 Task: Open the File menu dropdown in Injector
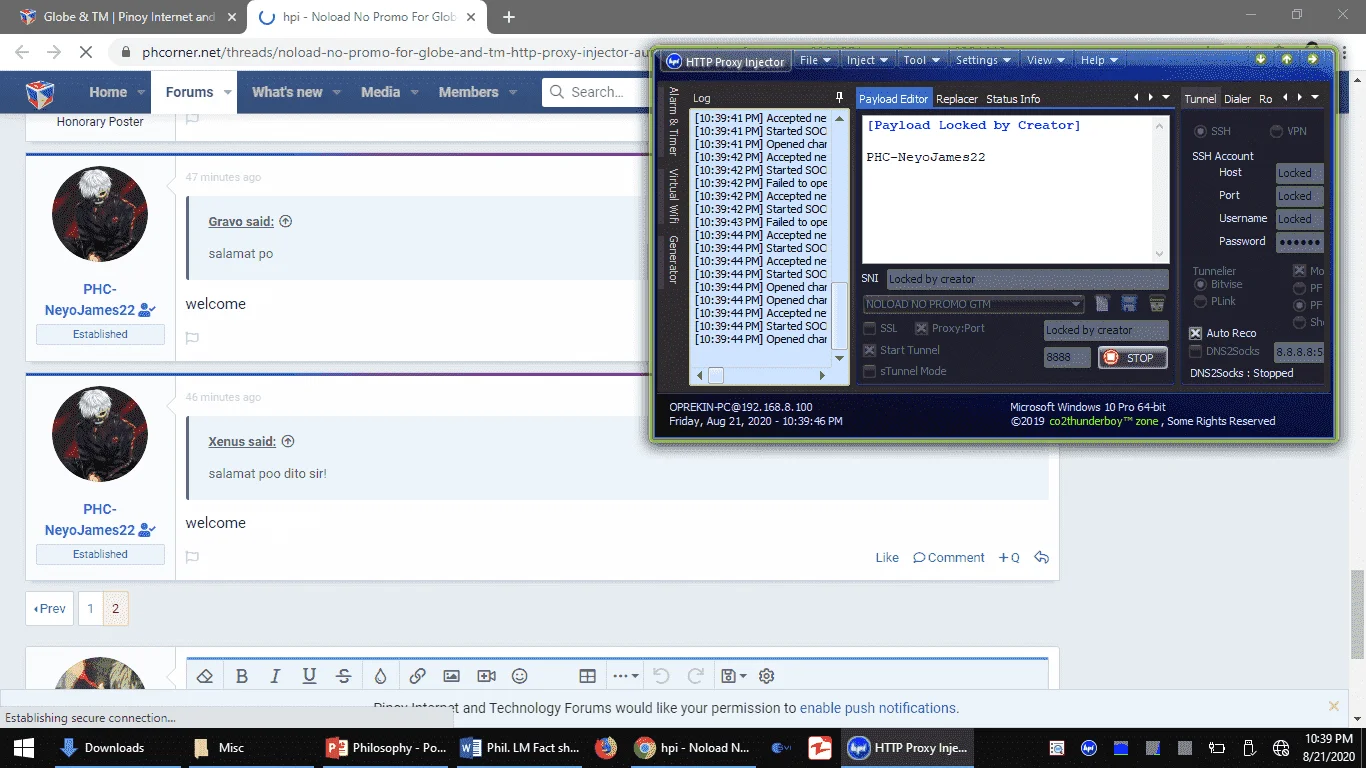pos(815,60)
